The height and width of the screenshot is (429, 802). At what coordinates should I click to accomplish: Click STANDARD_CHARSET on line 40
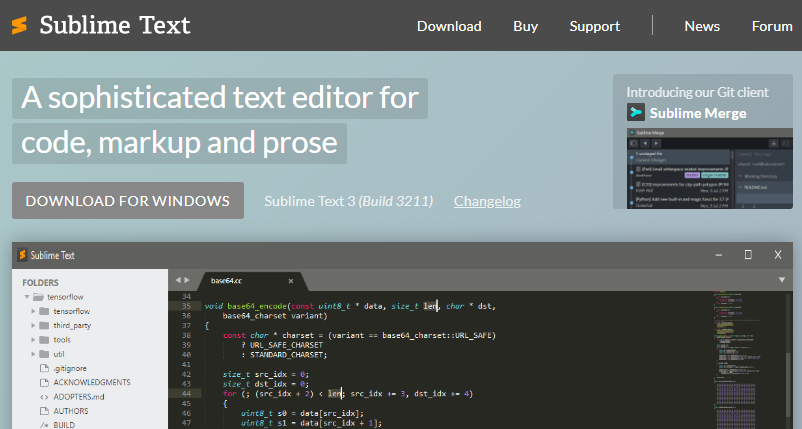click(x=287, y=355)
